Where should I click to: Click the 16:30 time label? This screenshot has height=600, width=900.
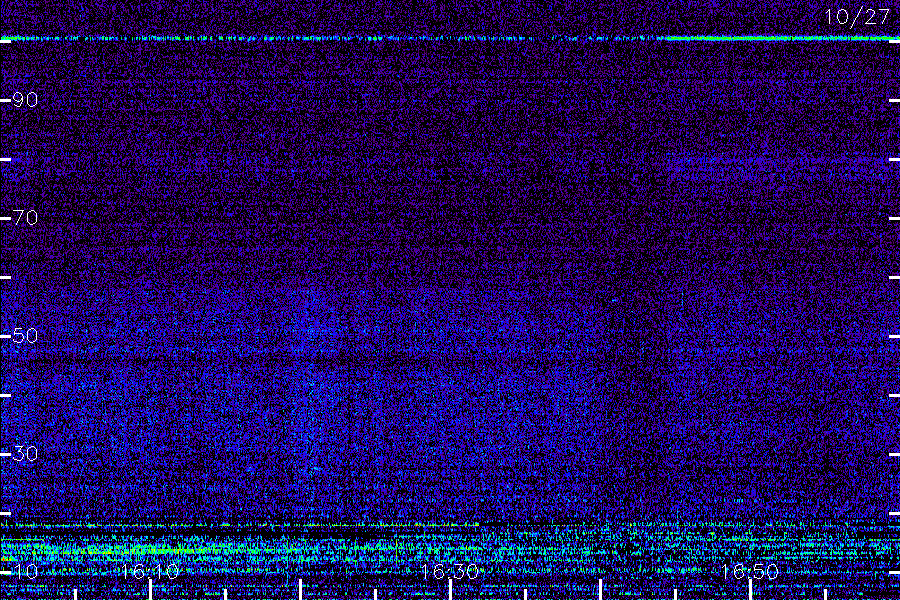pos(449,571)
